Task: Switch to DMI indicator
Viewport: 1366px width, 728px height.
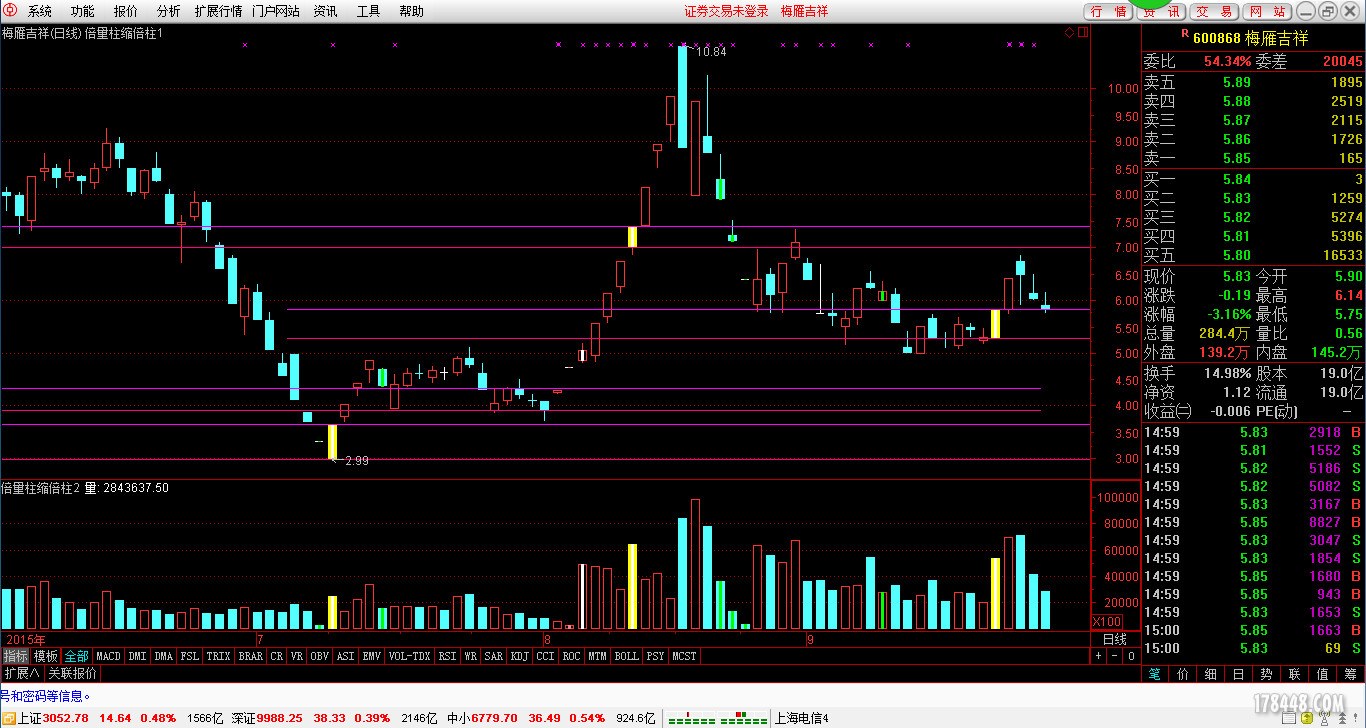Action: 137,656
